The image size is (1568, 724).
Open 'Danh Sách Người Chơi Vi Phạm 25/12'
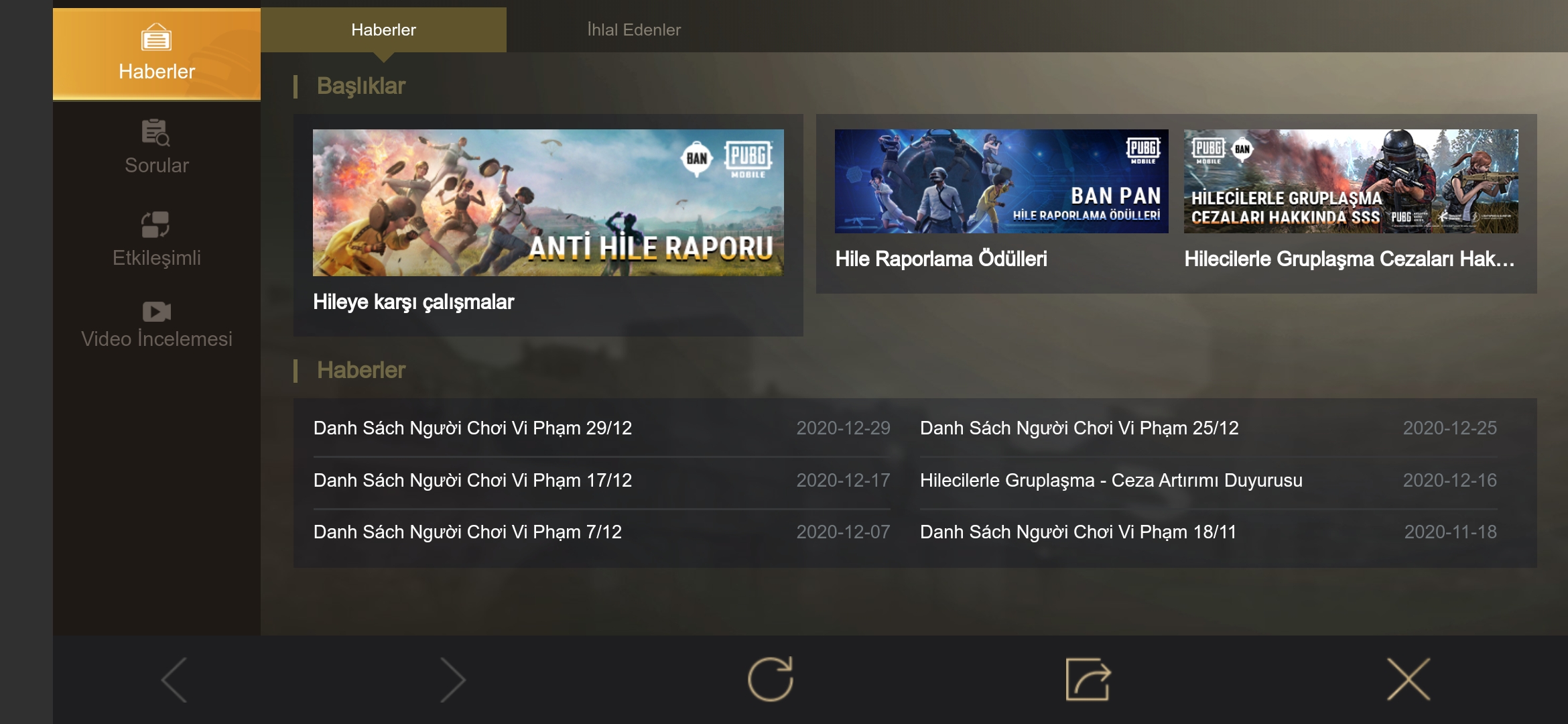point(1079,428)
